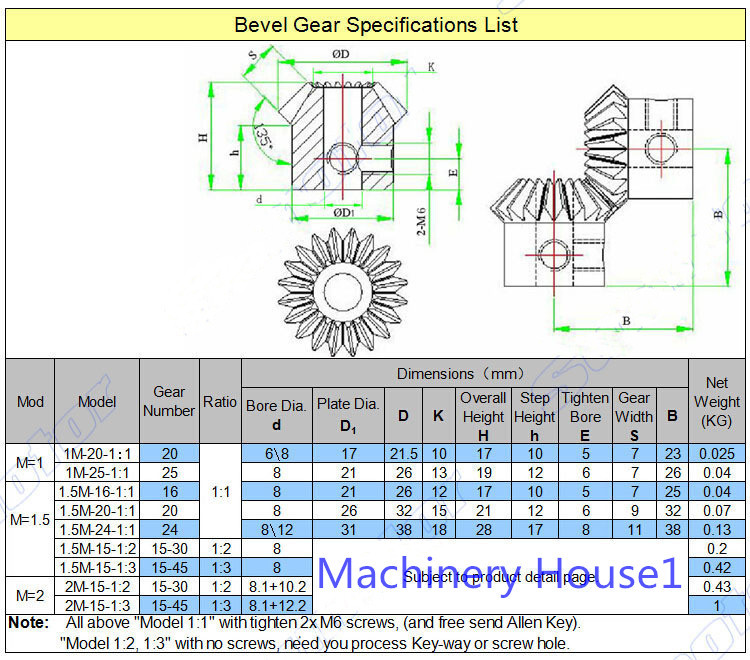Click the Net Weight (KG) header
Image resolution: width=750 pixels, height=660 pixels.
[717, 401]
